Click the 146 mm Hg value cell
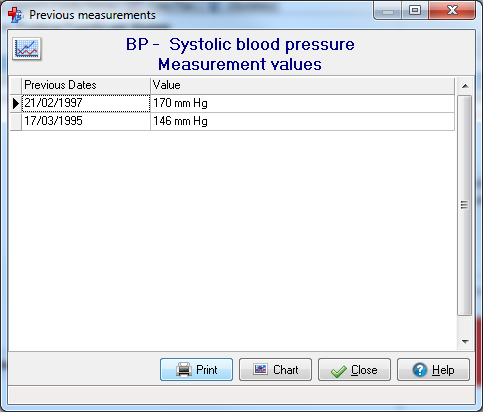This screenshot has height=412, width=483. pos(303,121)
